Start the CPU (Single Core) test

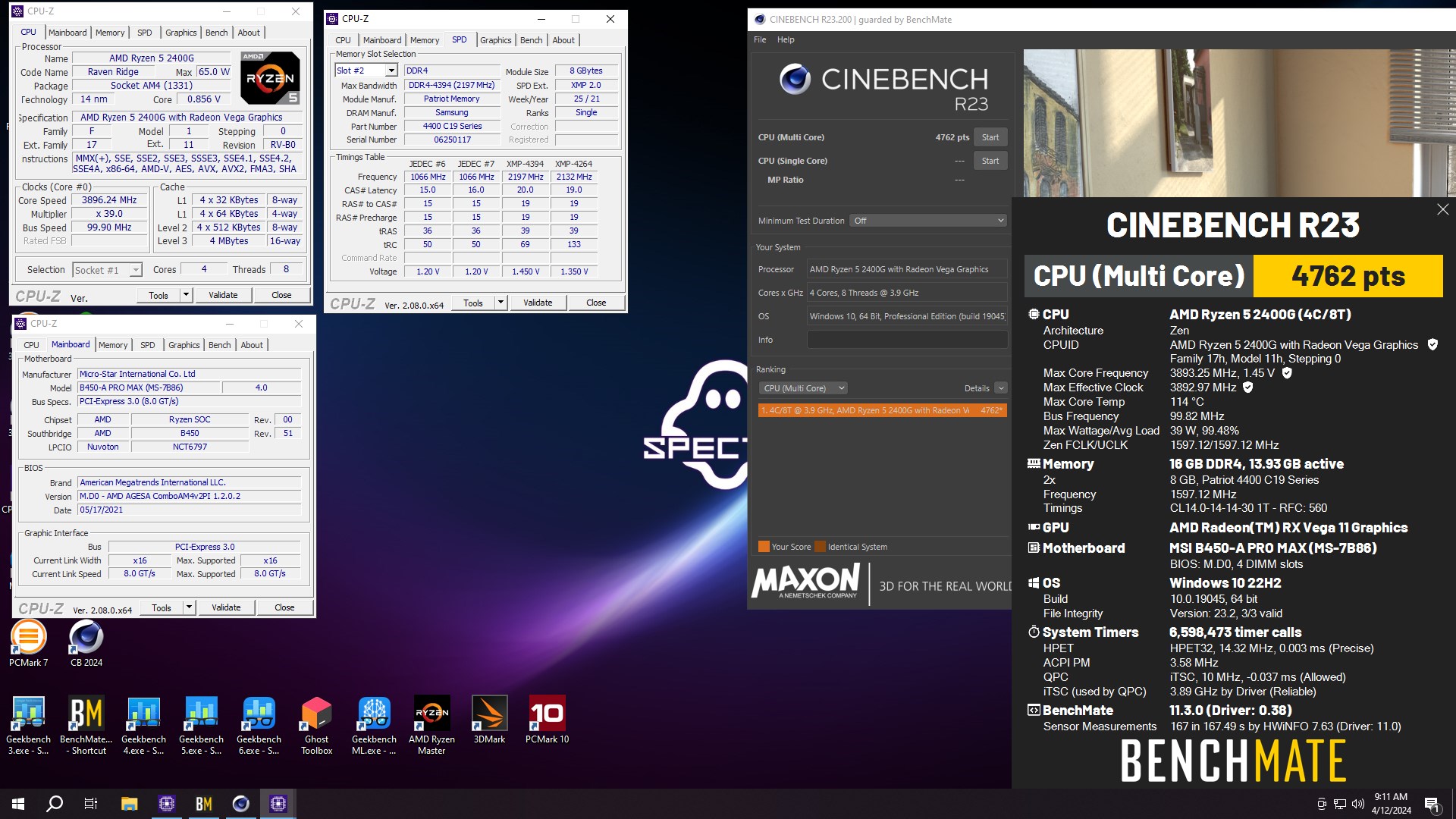pyautogui.click(x=990, y=161)
